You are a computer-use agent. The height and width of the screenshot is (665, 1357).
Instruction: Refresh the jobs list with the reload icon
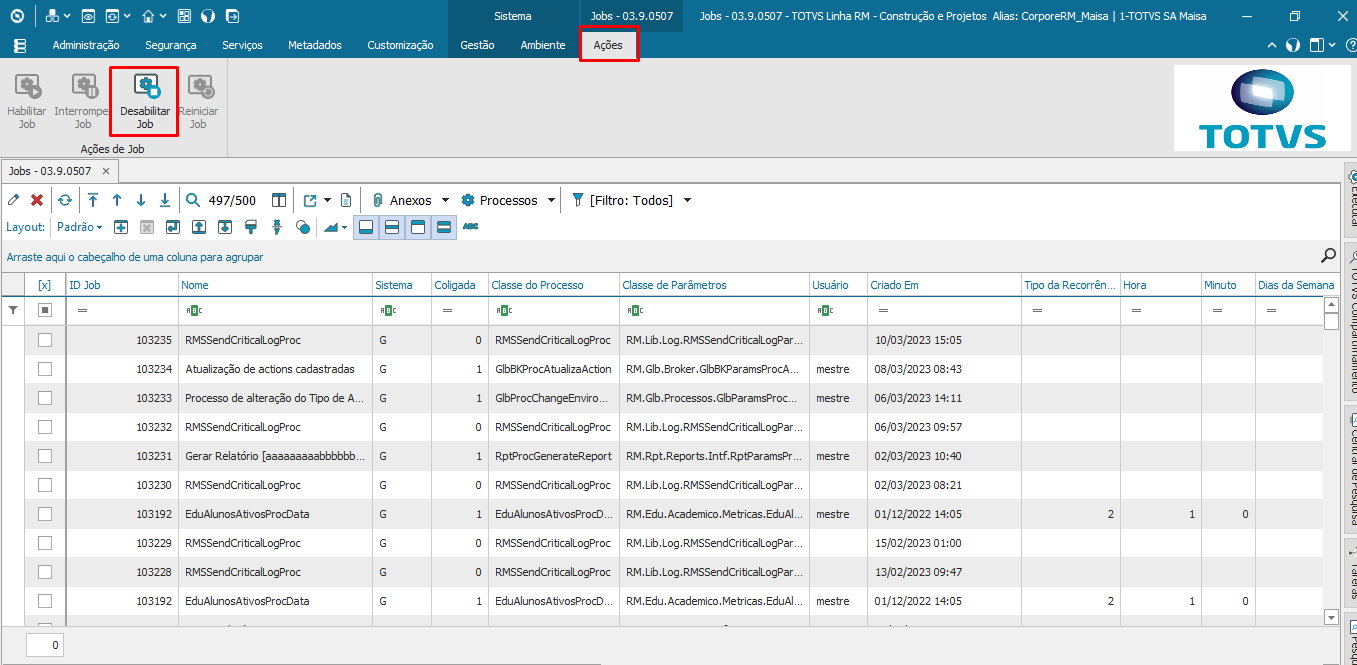click(65, 200)
